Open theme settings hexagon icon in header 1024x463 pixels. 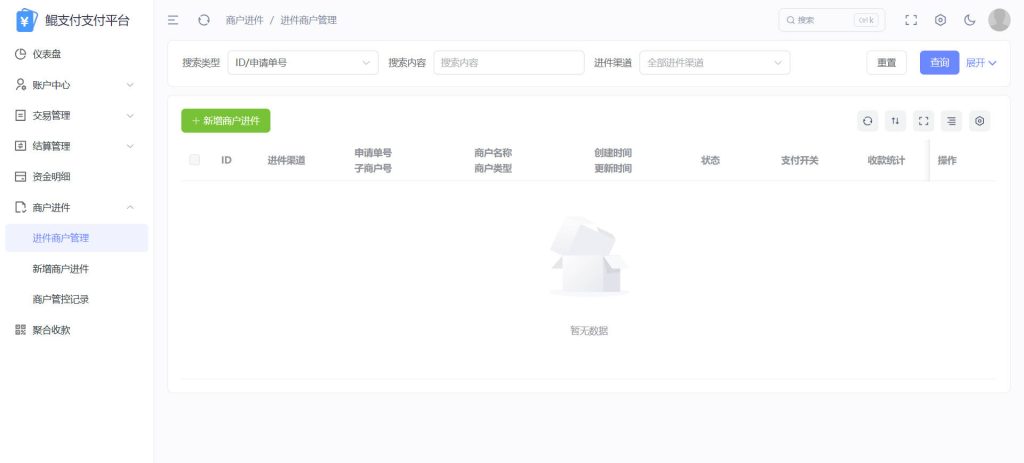(x=940, y=20)
